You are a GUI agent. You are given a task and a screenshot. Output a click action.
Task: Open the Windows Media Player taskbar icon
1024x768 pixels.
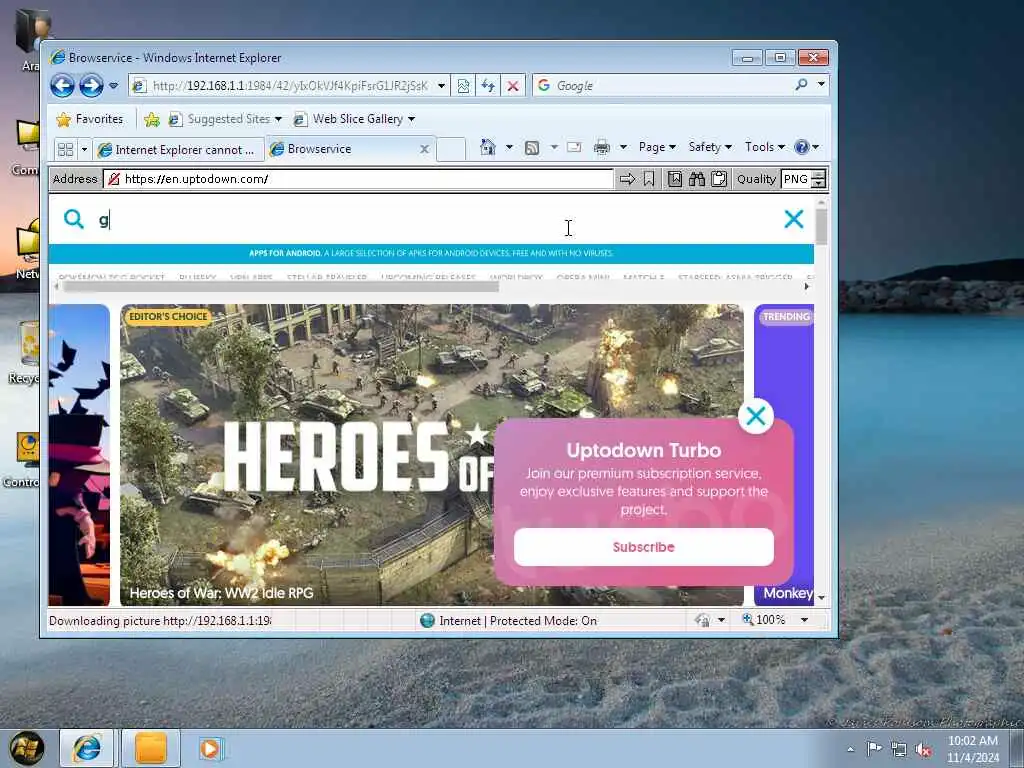(211, 748)
